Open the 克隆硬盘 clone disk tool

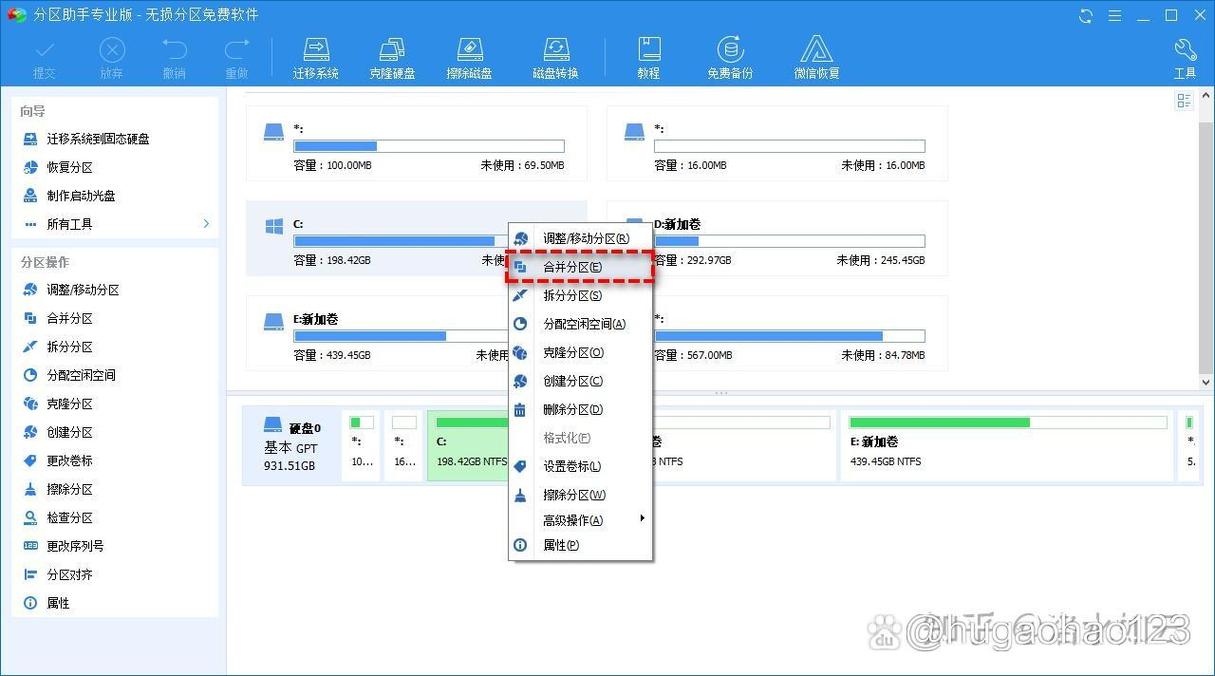pos(391,55)
